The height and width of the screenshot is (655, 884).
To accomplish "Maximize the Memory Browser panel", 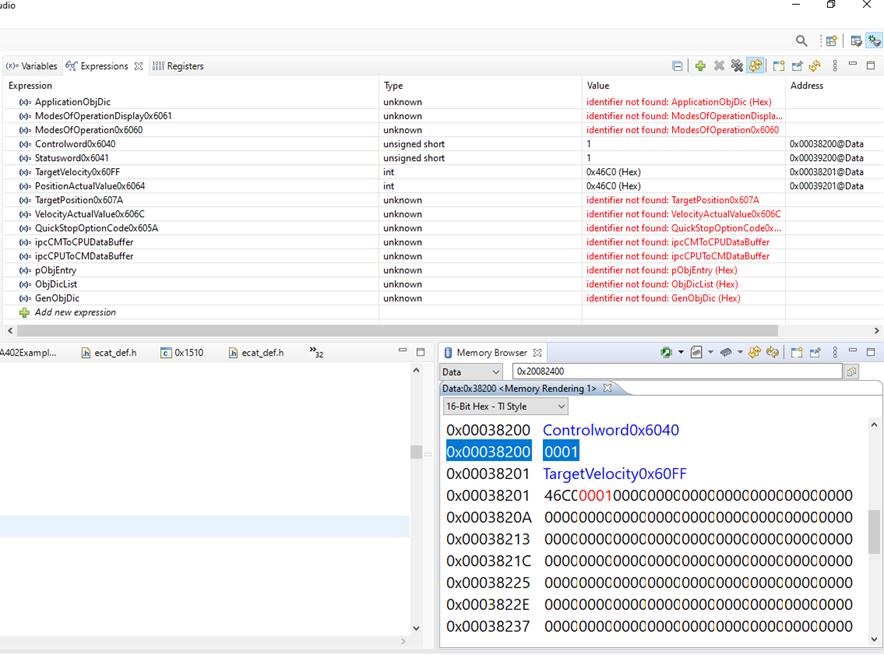I will (871, 352).
